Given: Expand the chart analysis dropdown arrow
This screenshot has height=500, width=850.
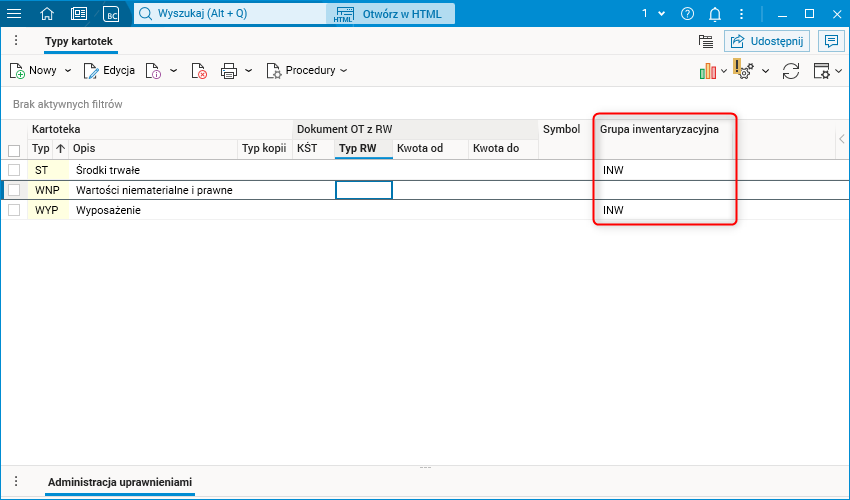Looking at the screenshot, I should (724, 70).
